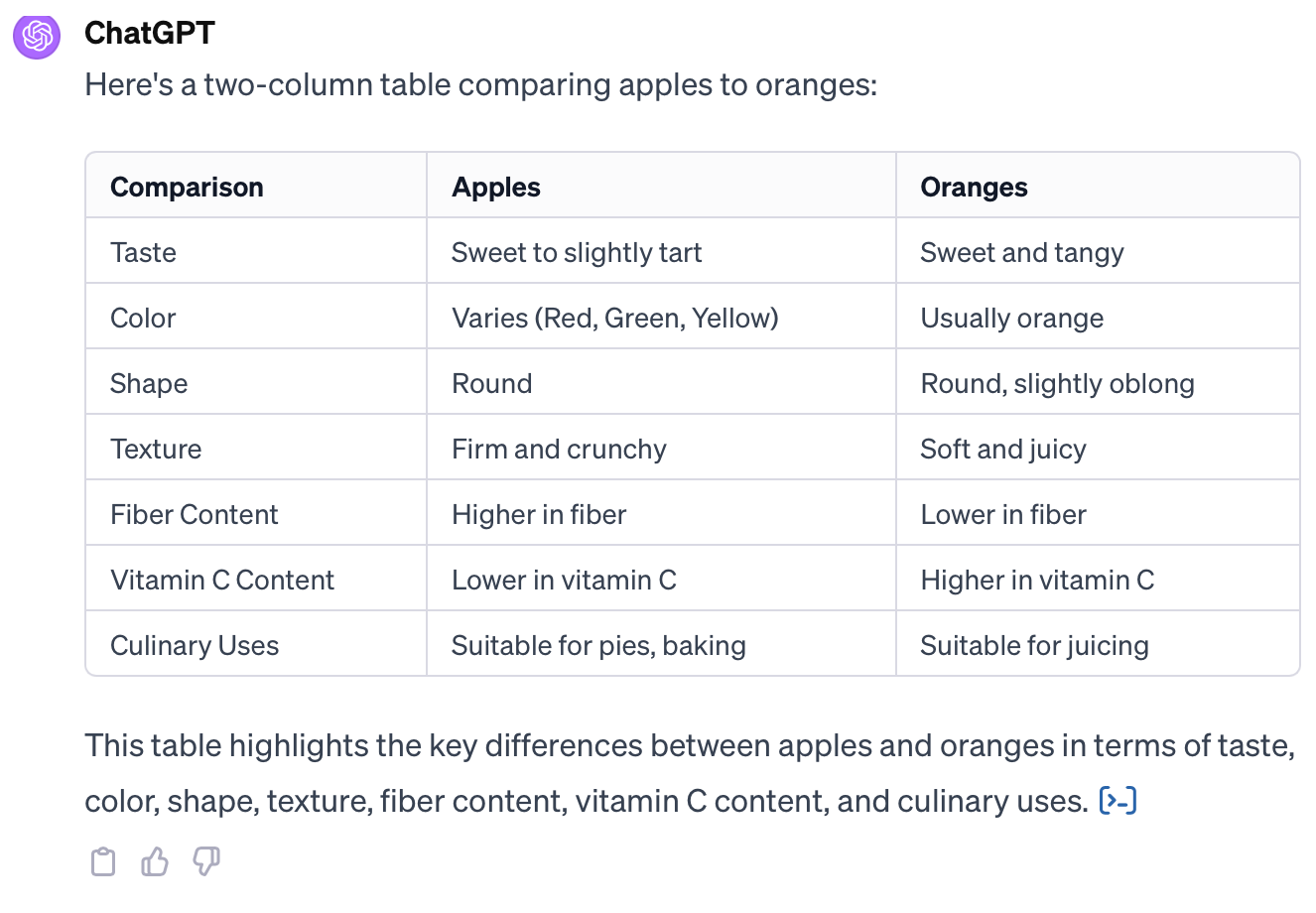Open the code analysis view icon
Image resolution: width=1316 pixels, height=913 pixels.
(x=1118, y=800)
